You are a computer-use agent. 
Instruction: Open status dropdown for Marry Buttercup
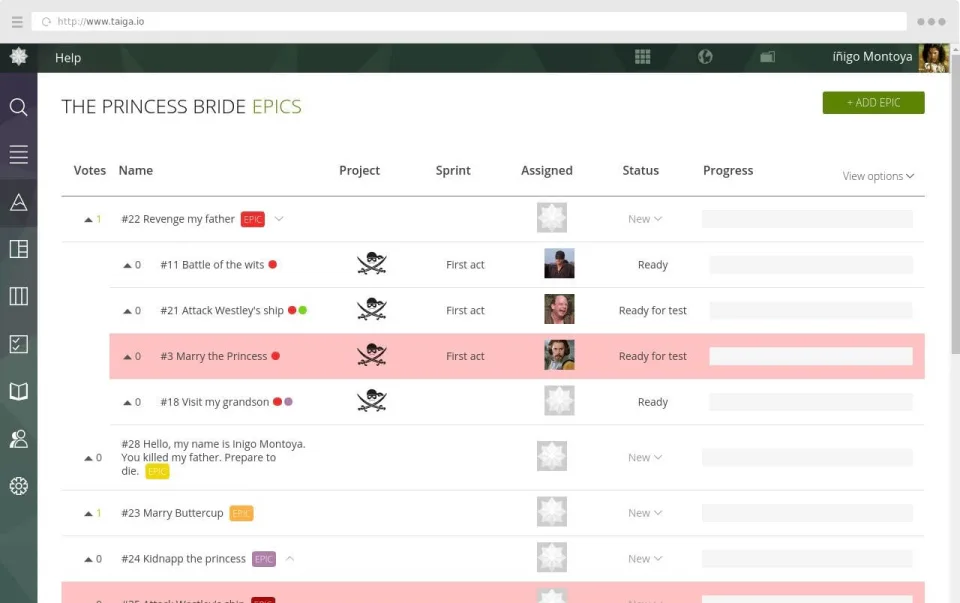click(645, 513)
